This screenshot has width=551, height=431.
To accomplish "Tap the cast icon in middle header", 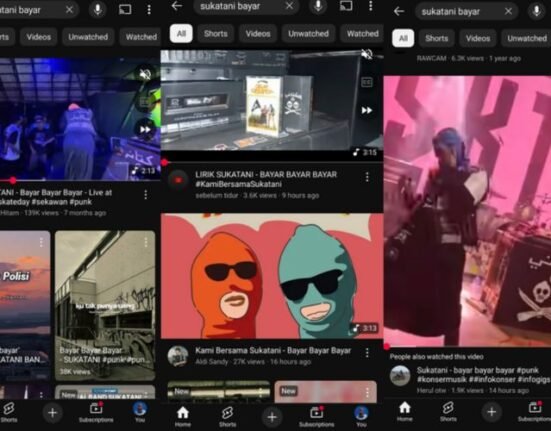I will 346,6.
